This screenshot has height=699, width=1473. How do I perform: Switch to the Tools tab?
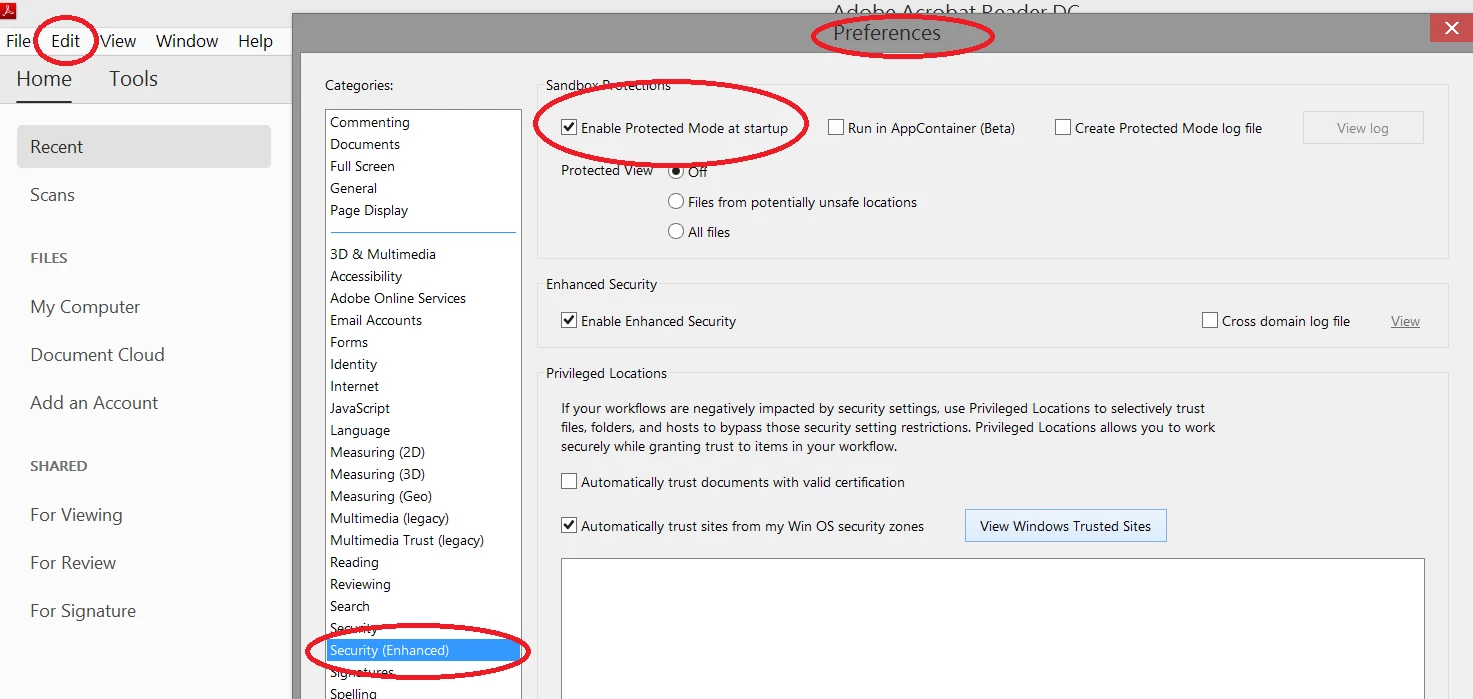133,79
